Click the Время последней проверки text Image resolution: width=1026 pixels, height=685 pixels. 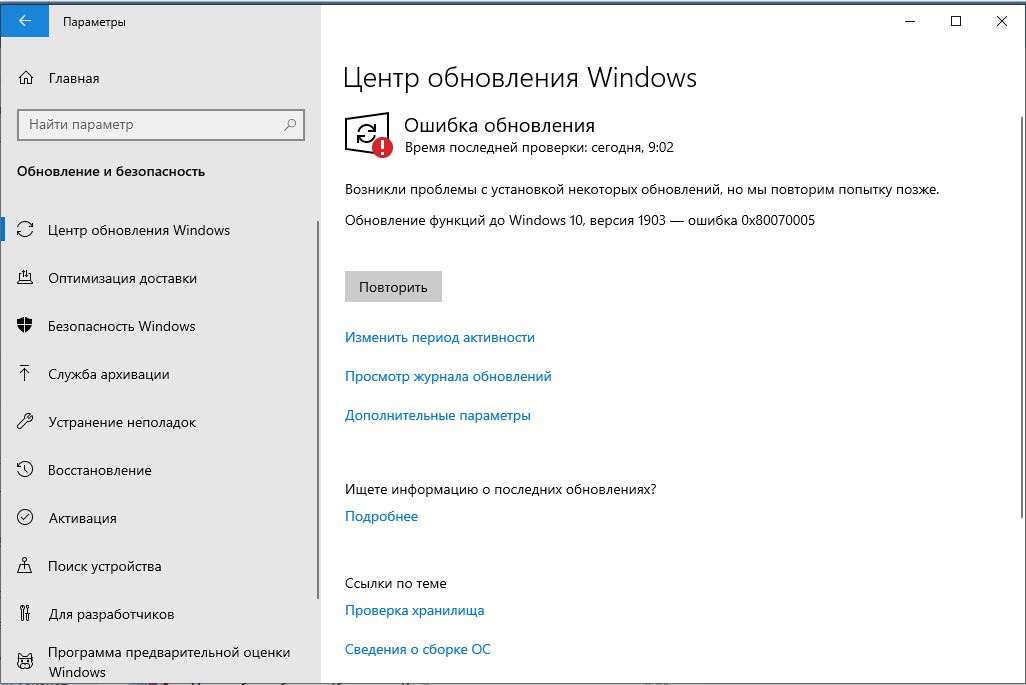(x=539, y=147)
